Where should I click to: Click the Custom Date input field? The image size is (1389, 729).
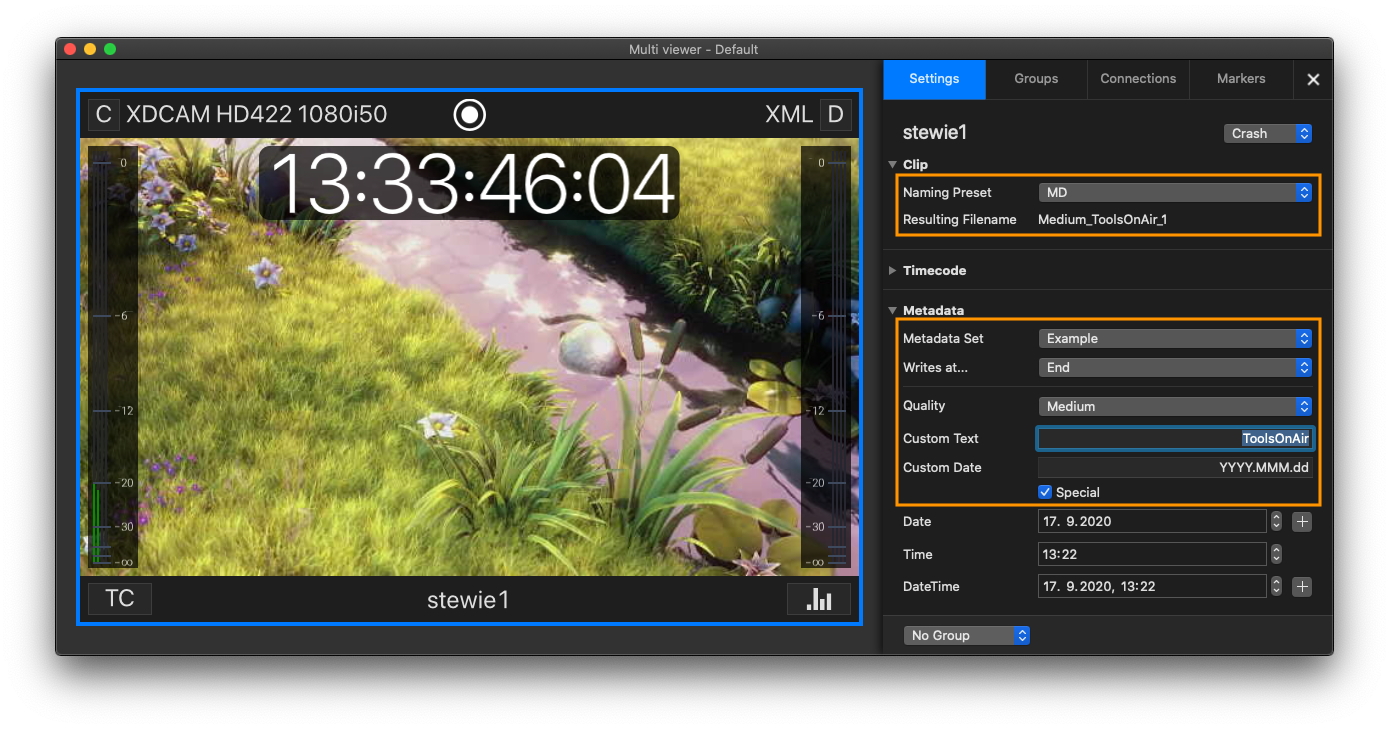[x=1175, y=467]
